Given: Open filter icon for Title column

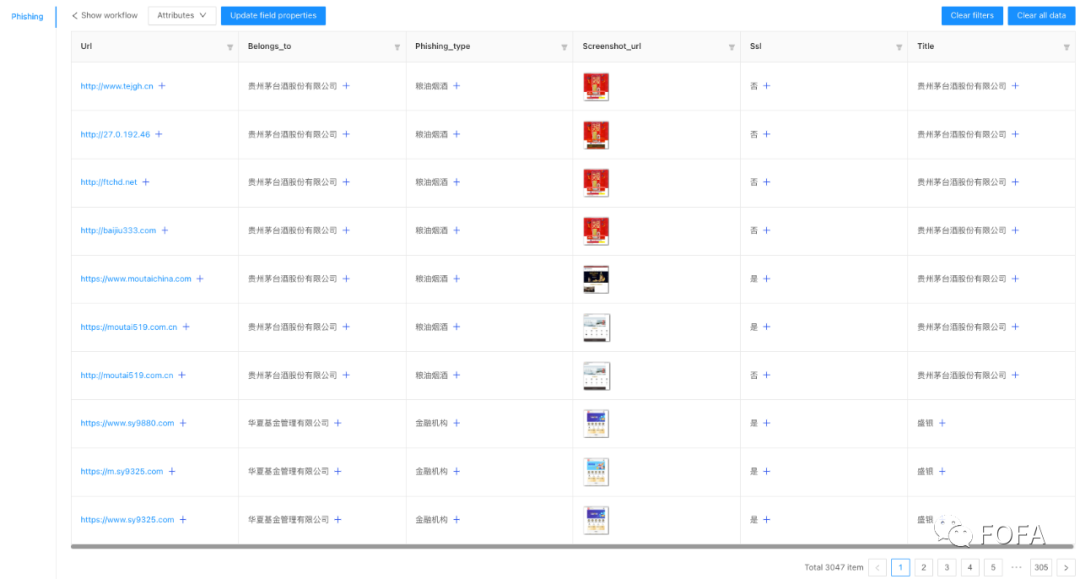Looking at the screenshot, I should (1066, 48).
